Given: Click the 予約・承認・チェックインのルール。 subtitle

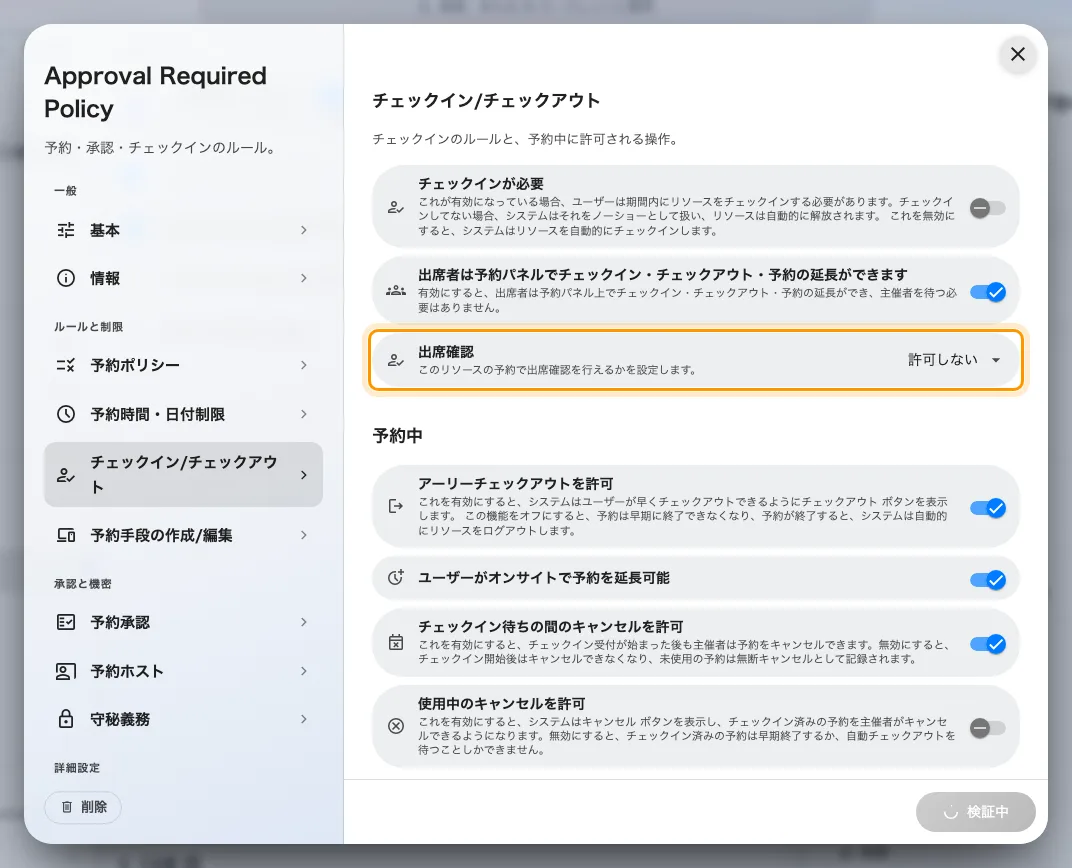Looking at the screenshot, I should (163, 148).
